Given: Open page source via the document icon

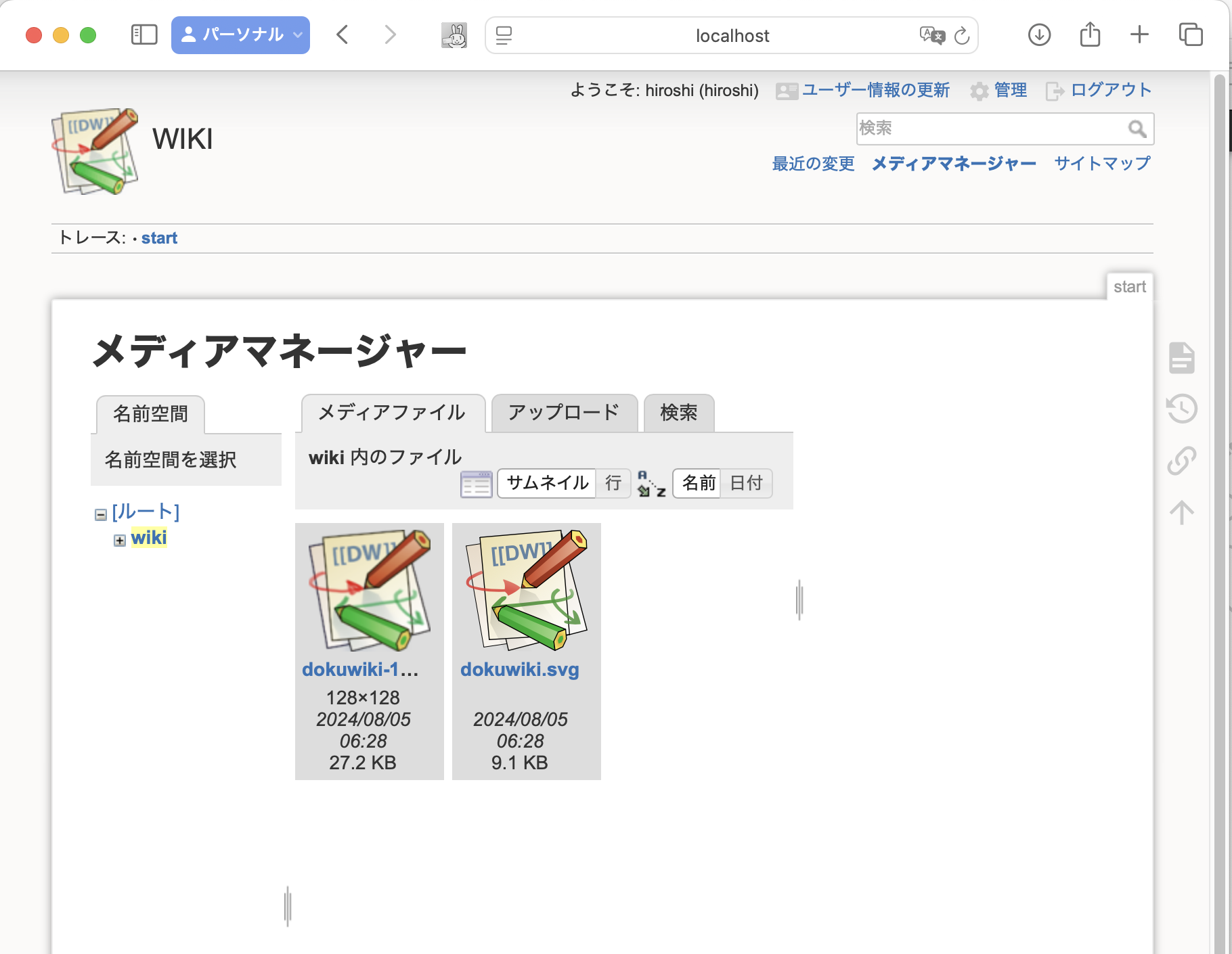Looking at the screenshot, I should (x=1181, y=358).
